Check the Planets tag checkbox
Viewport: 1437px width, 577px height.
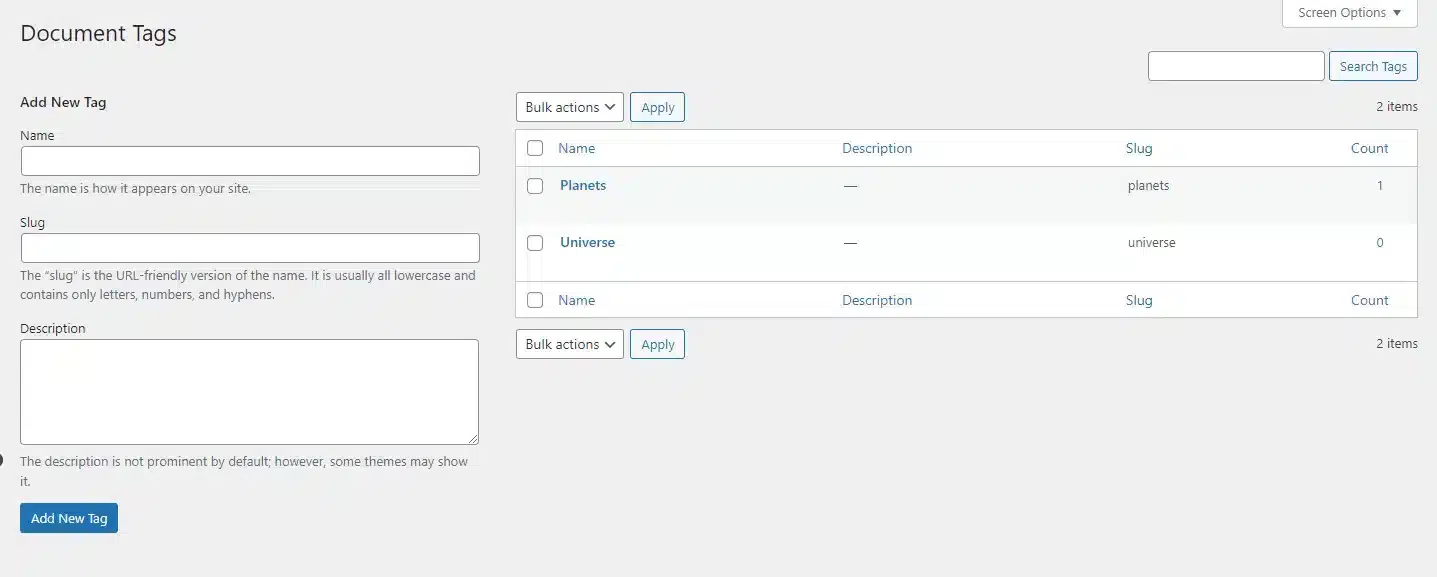coord(535,186)
